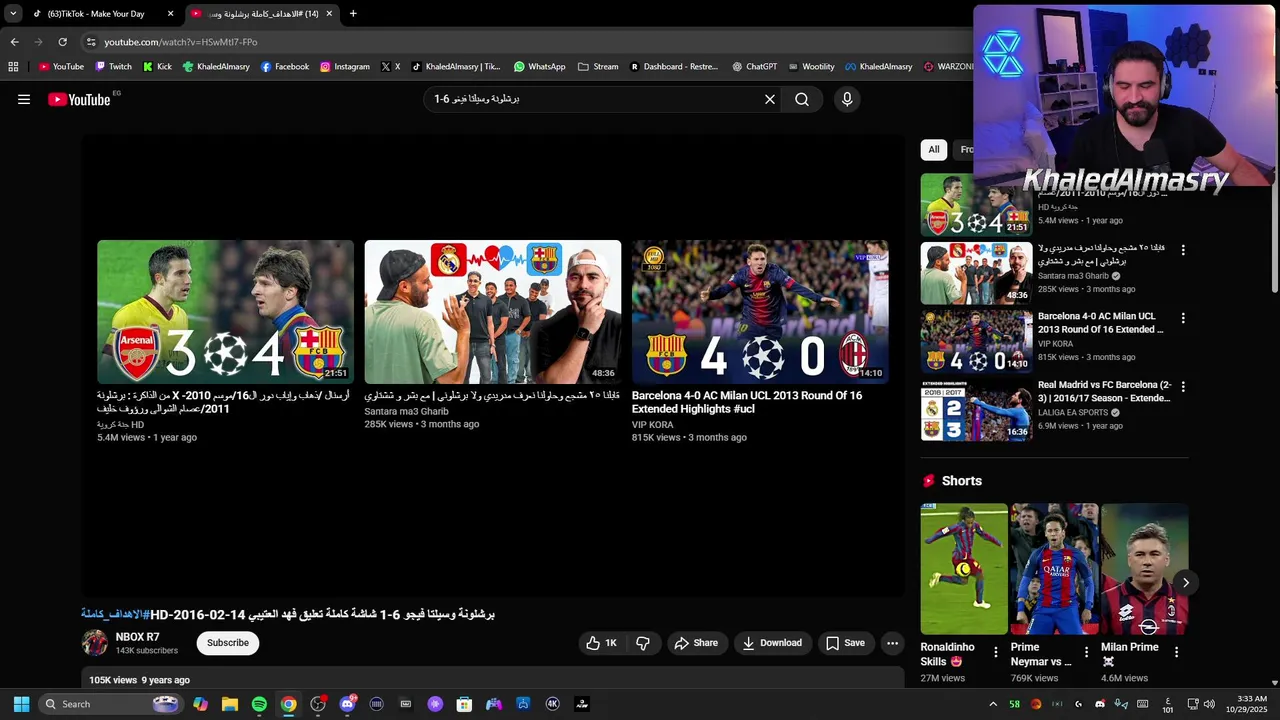
Task: Dislike the video with thumbs down
Action: (x=643, y=643)
